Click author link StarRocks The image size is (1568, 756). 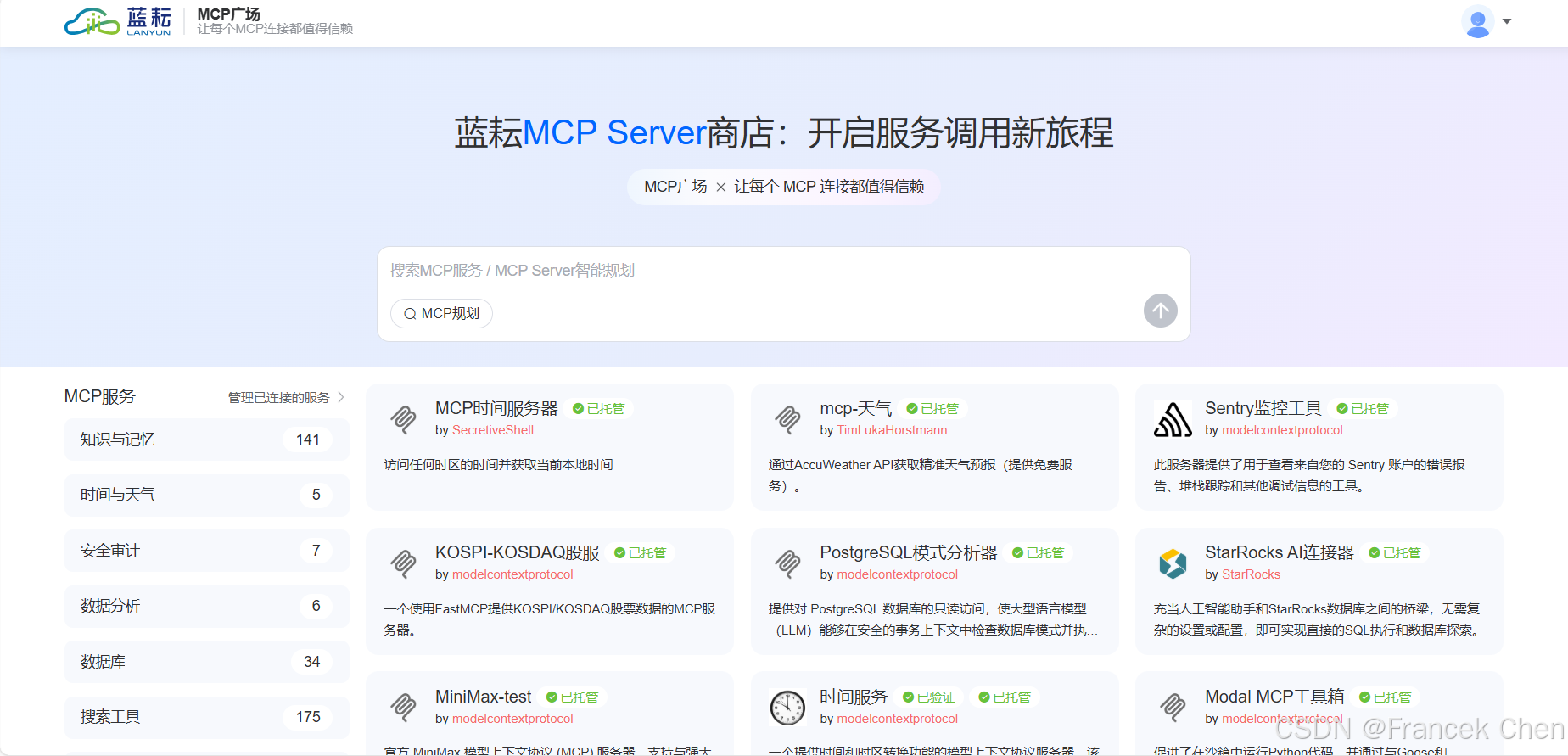[1251, 574]
